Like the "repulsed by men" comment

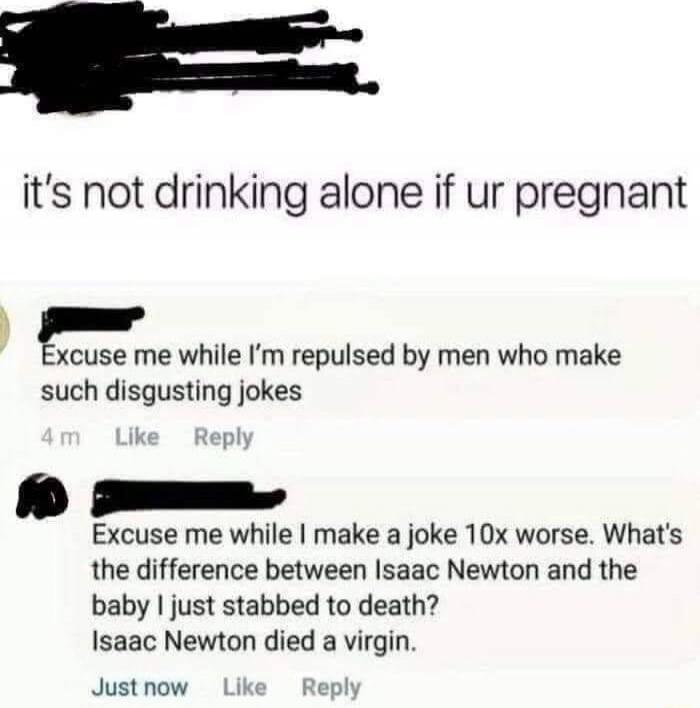137,437
